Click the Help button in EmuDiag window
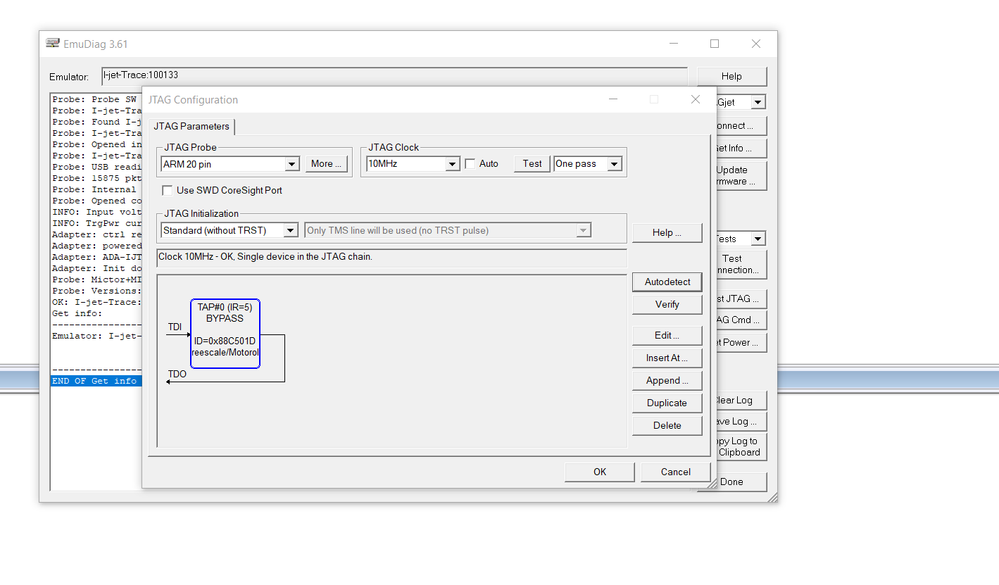 click(x=731, y=76)
